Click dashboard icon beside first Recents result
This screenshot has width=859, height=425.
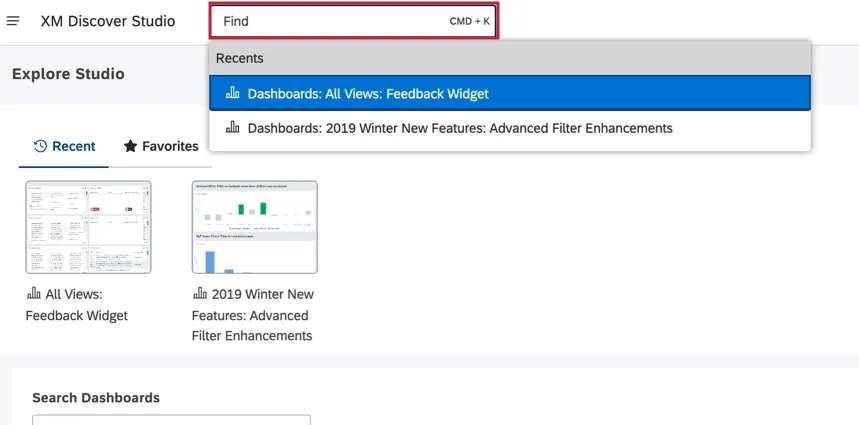click(x=233, y=94)
